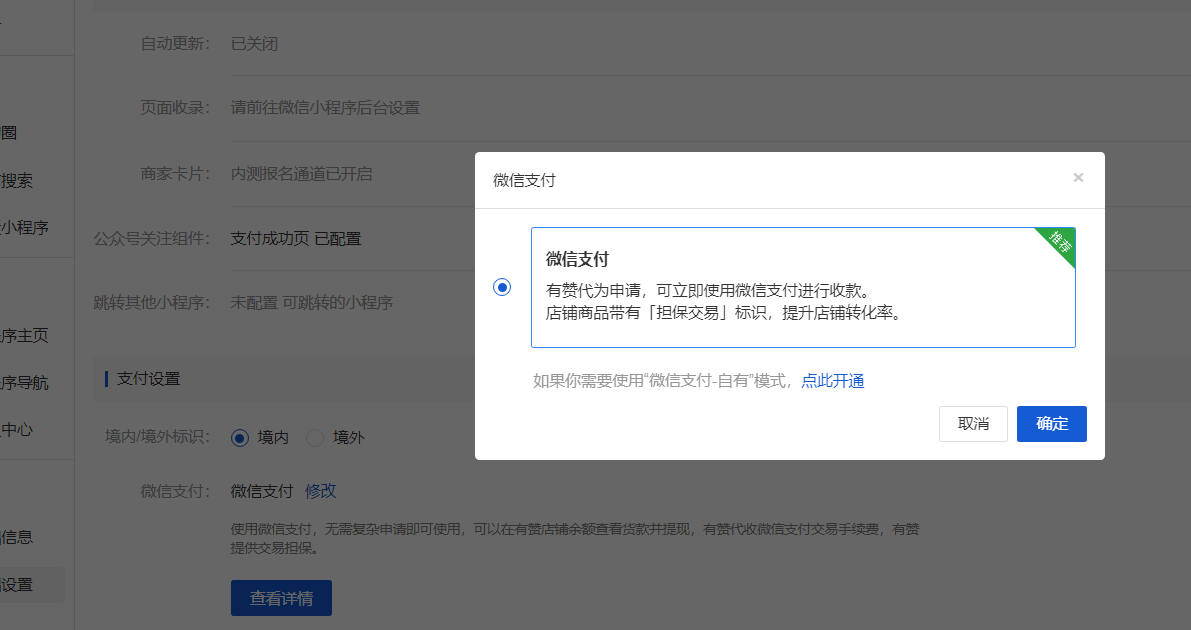
Task: Click the 取消 button
Action: [x=973, y=423]
